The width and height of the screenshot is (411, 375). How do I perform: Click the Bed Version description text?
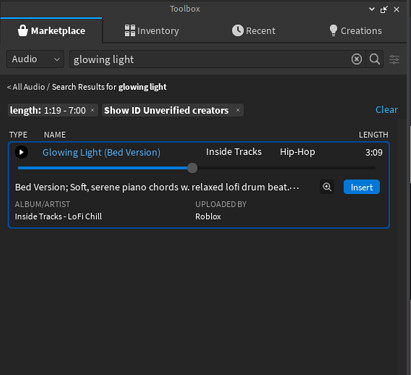pos(157,187)
